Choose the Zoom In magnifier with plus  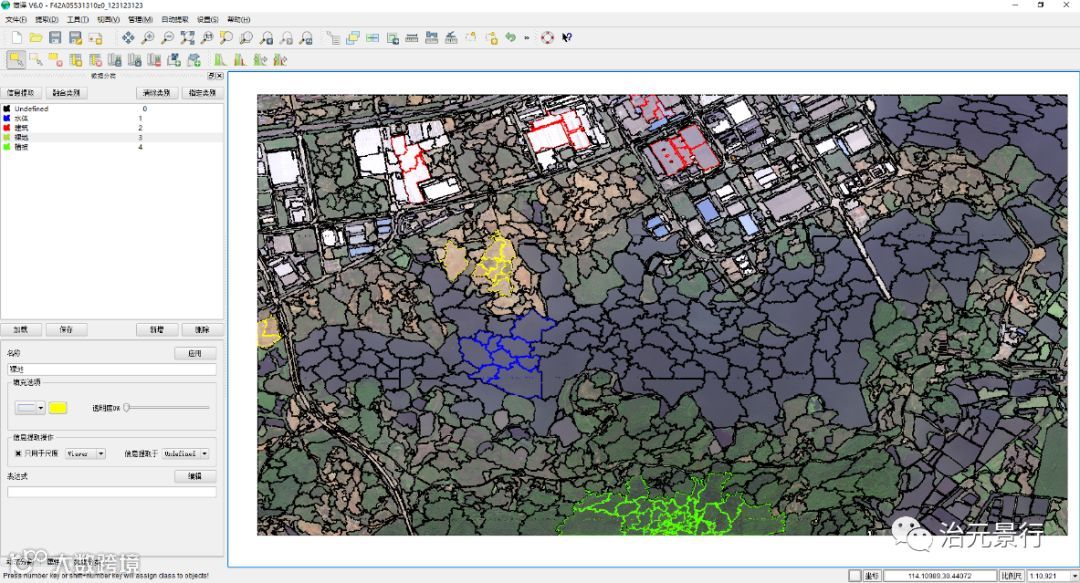[x=147, y=38]
